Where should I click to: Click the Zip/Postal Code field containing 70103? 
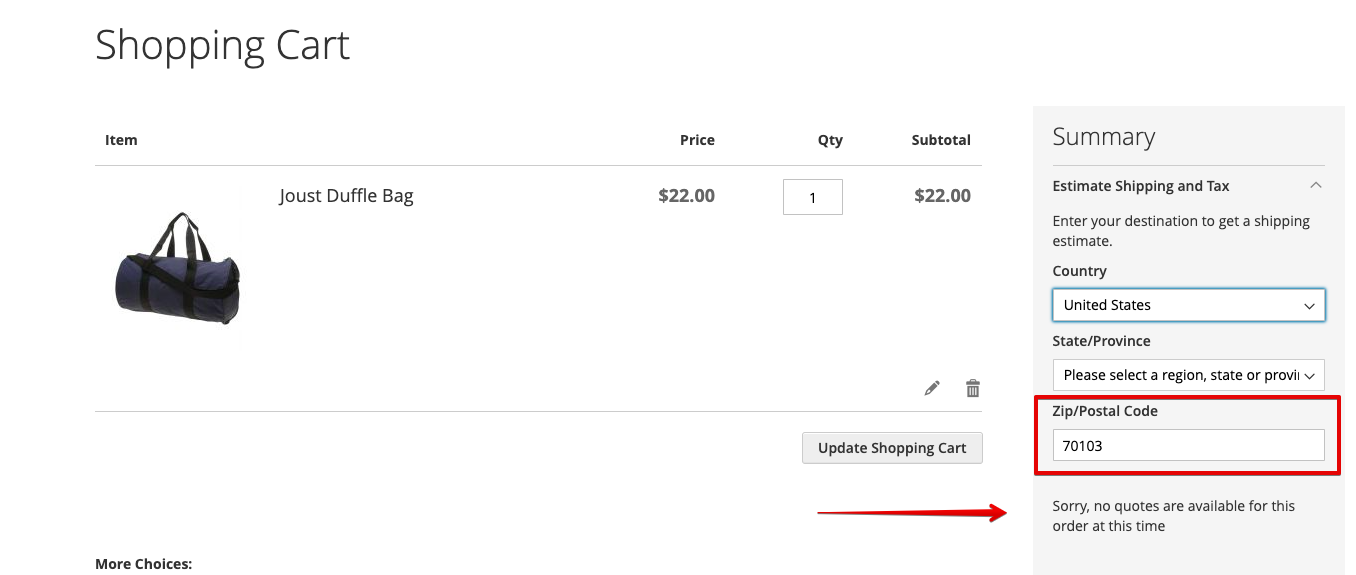(x=1188, y=445)
